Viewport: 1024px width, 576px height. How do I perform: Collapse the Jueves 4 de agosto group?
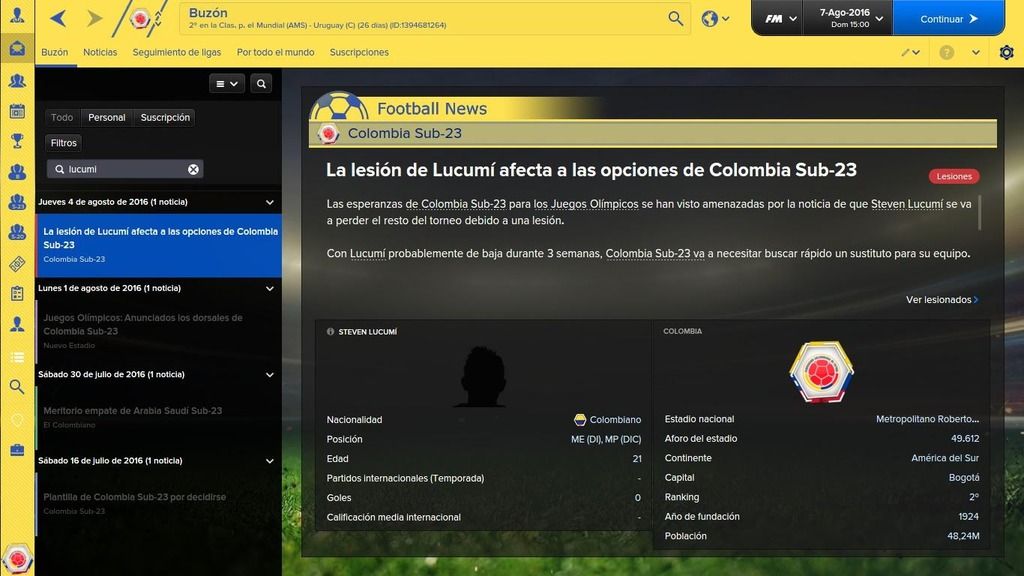point(270,202)
